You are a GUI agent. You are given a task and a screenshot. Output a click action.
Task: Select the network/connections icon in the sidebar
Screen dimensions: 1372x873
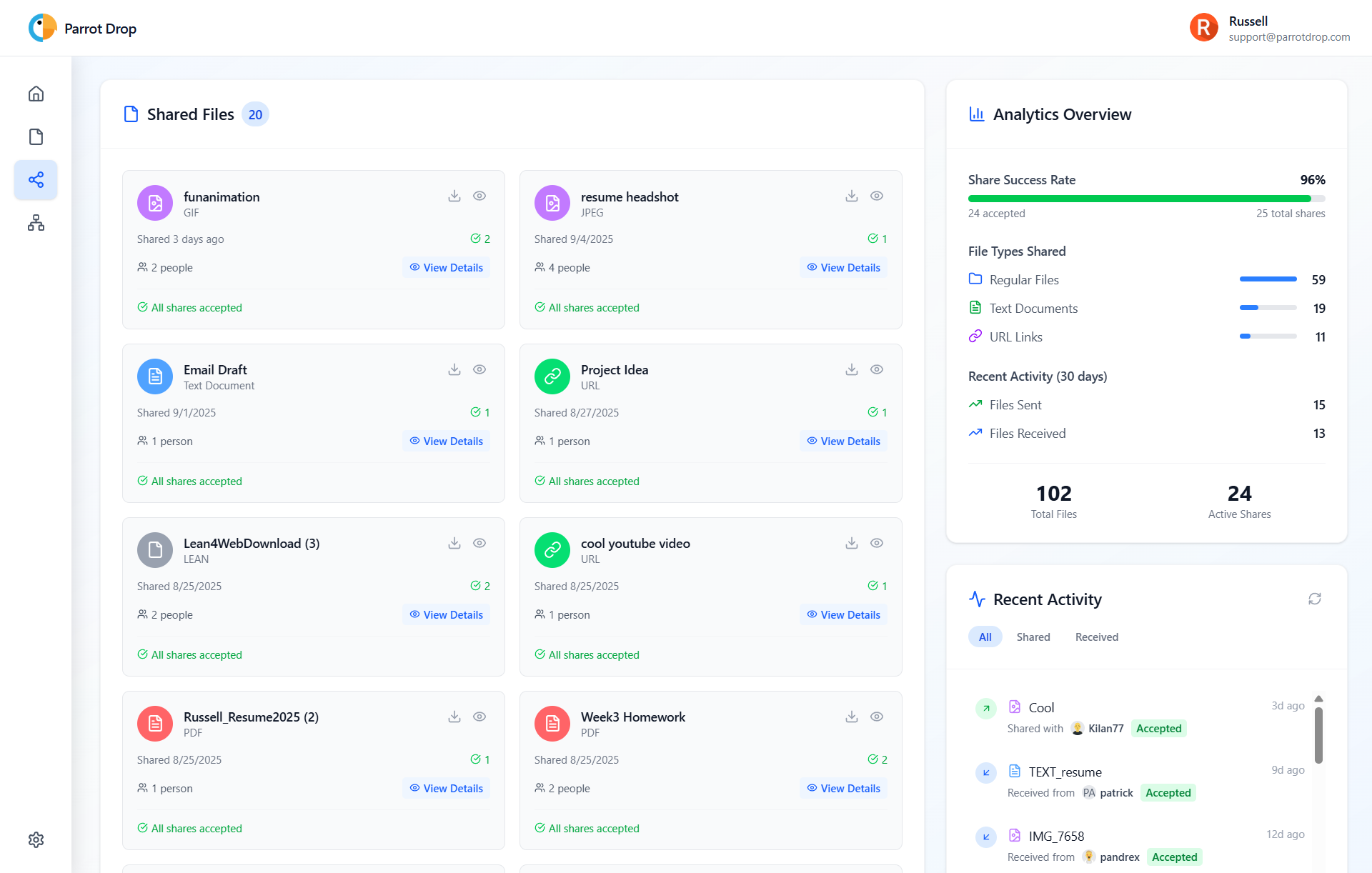tap(36, 223)
